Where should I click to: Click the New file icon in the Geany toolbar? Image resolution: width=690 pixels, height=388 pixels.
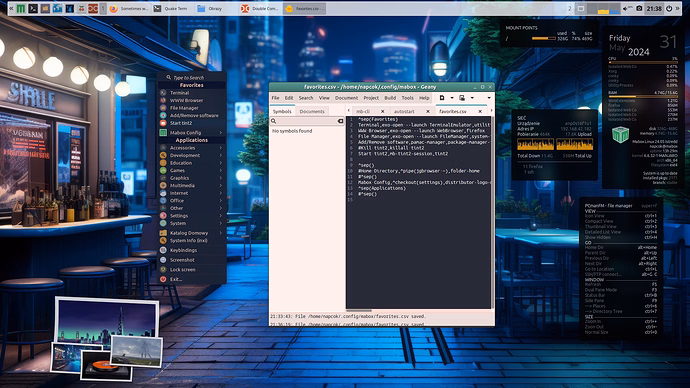point(442,98)
